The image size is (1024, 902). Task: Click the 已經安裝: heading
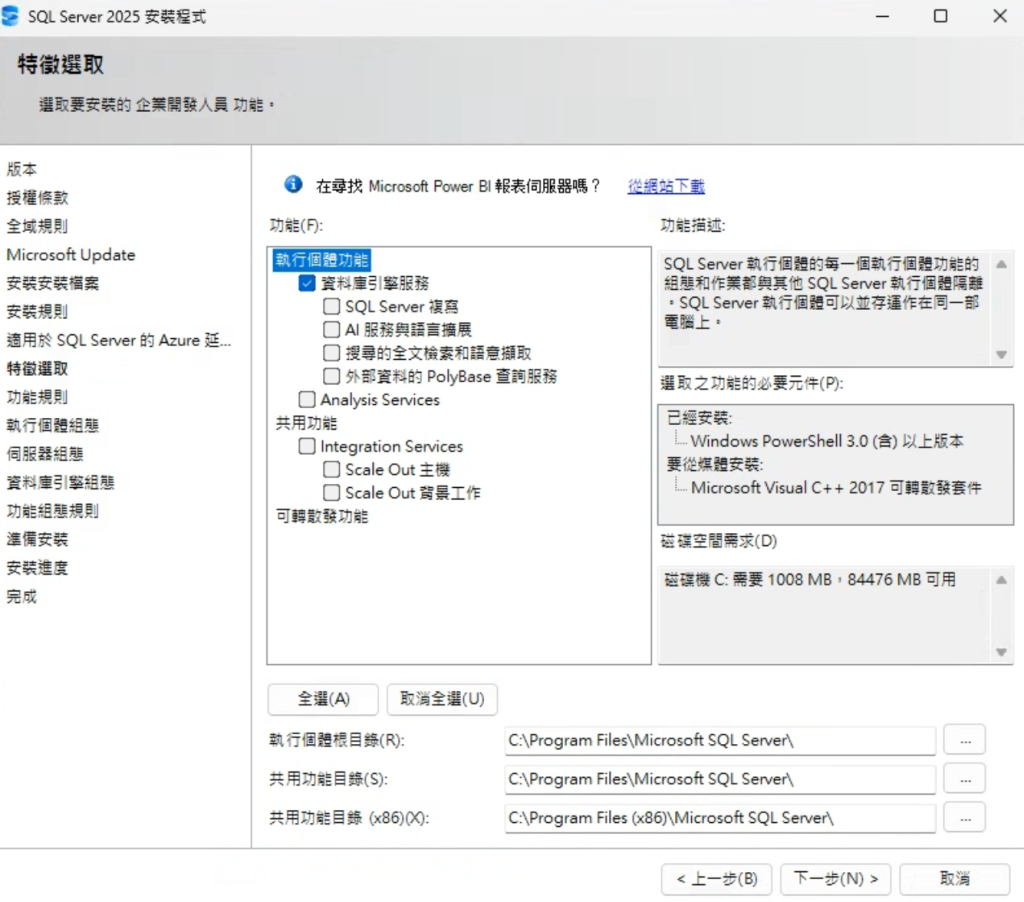click(699, 418)
